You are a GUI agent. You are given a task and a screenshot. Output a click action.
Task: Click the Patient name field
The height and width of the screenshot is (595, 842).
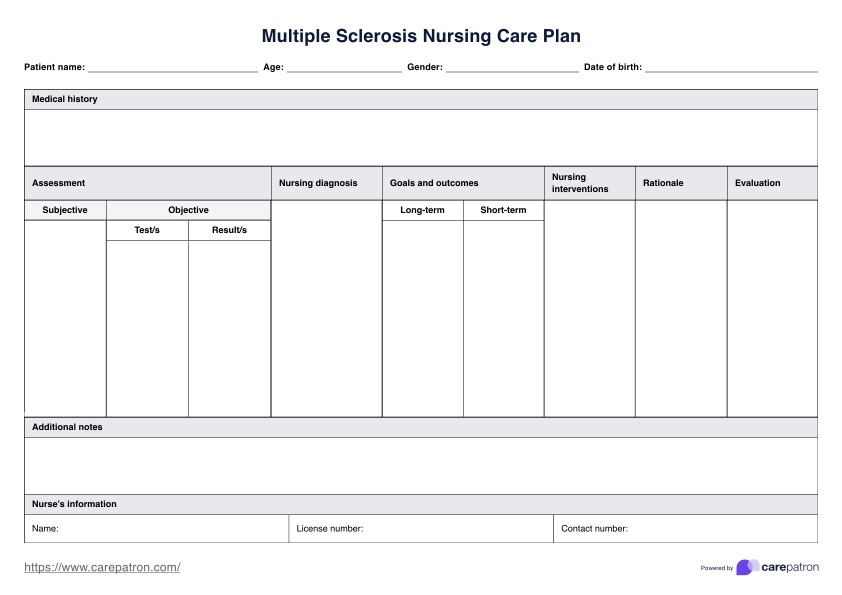[x=172, y=67]
